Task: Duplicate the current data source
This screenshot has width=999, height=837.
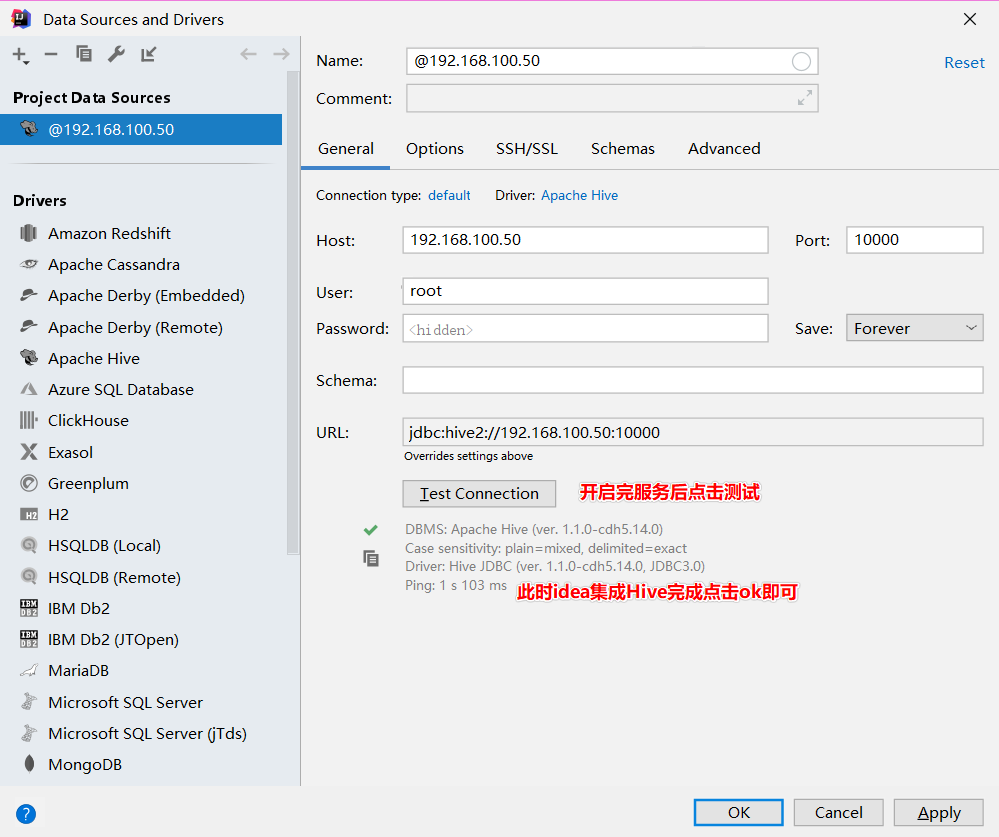Action: [84, 55]
